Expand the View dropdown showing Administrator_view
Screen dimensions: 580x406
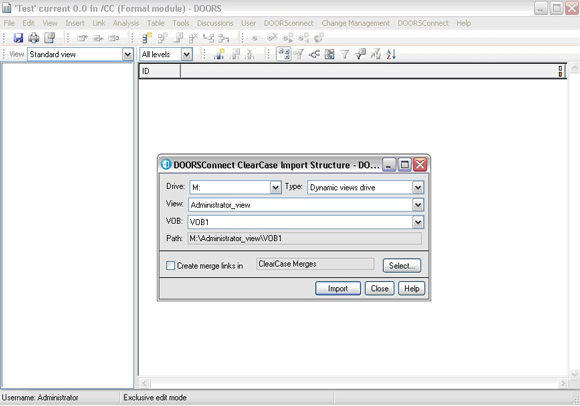(x=418, y=204)
